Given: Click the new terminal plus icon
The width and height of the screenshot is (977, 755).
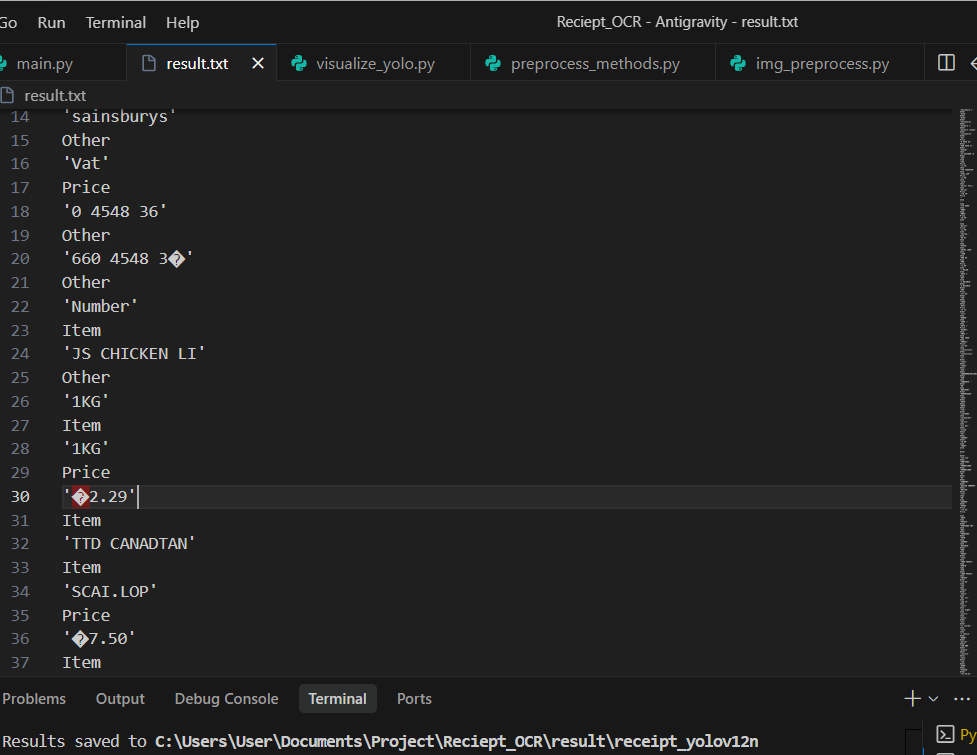Looking at the screenshot, I should (x=912, y=699).
